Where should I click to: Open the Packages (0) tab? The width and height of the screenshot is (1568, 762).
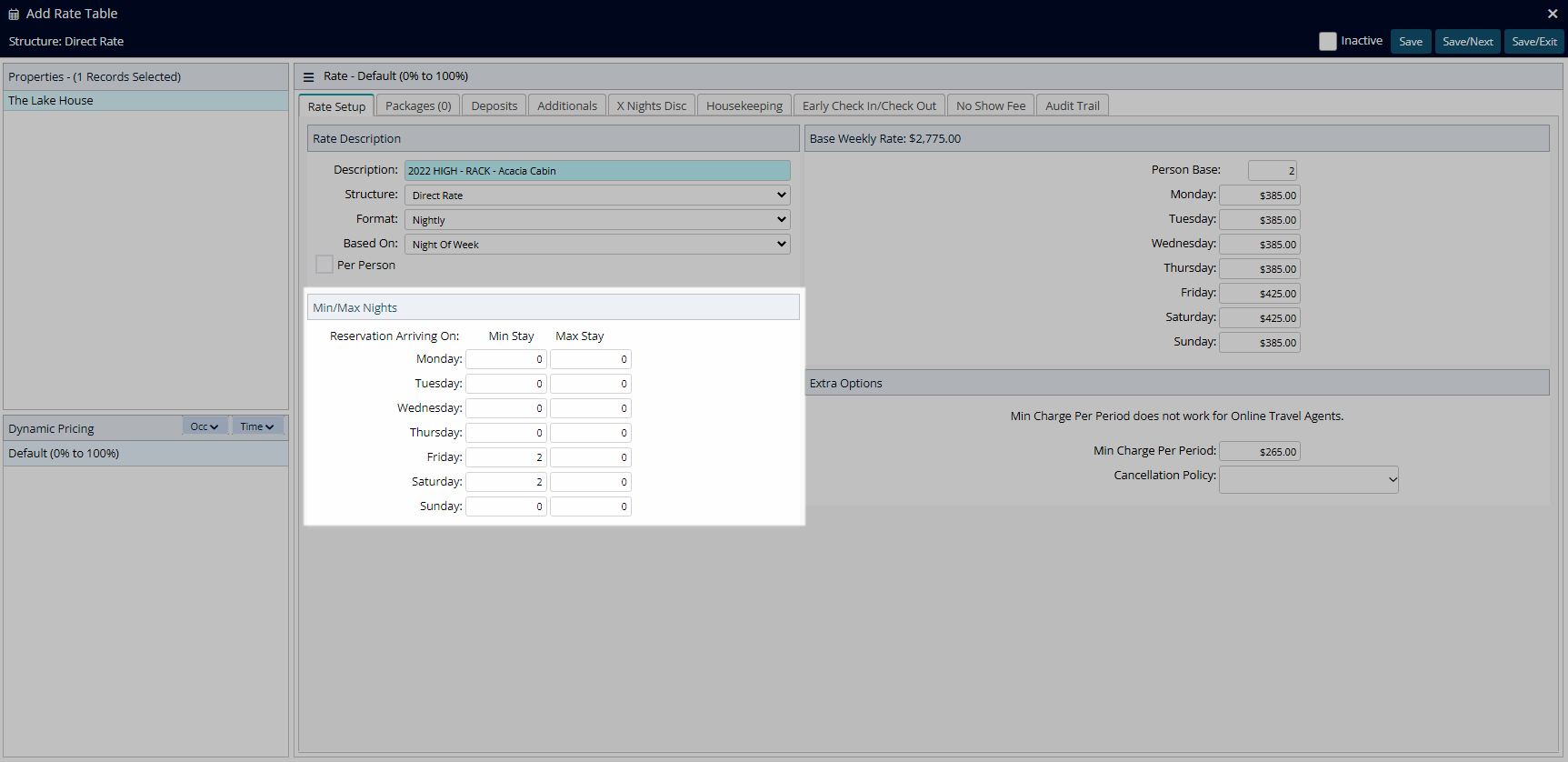coord(418,105)
